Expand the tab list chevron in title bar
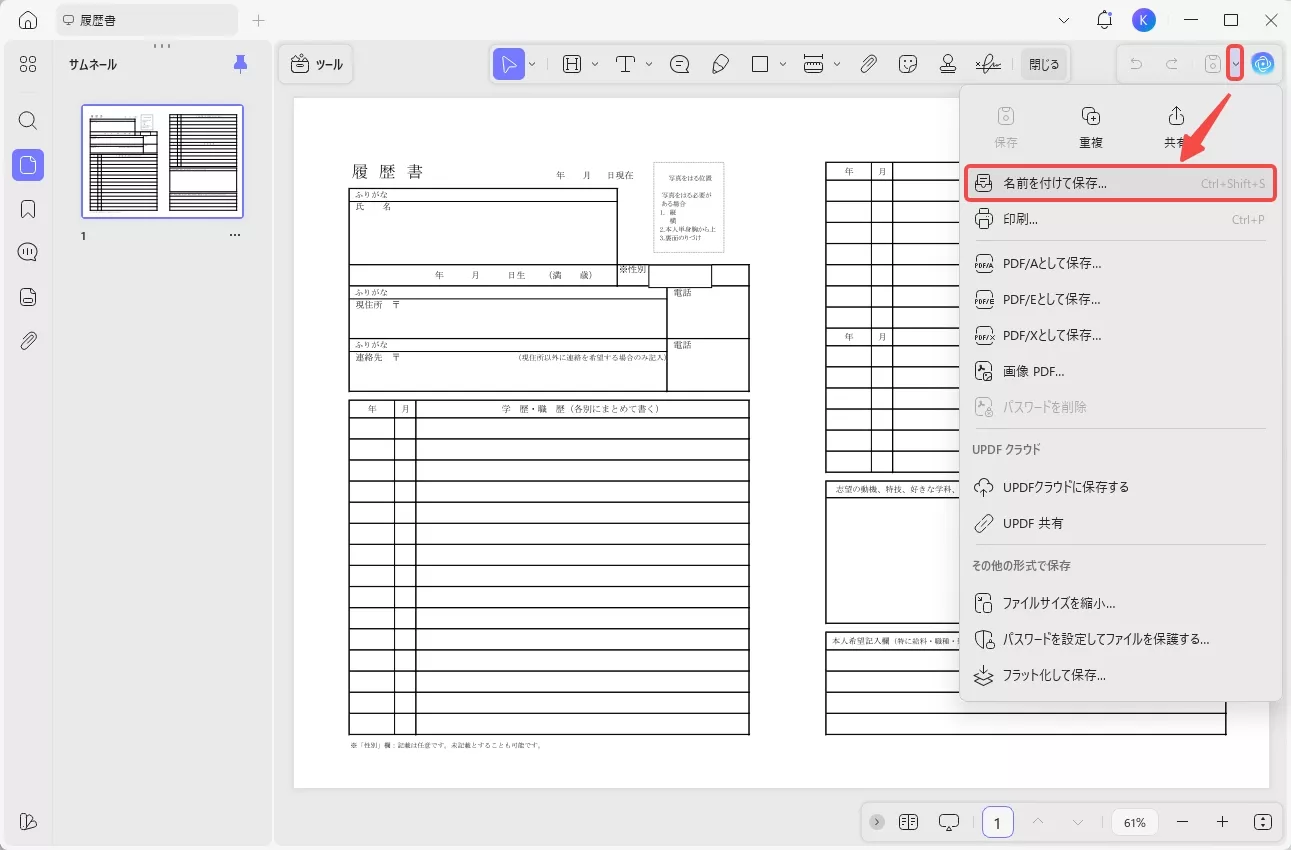Image resolution: width=1291 pixels, height=850 pixels. pyautogui.click(x=1064, y=20)
